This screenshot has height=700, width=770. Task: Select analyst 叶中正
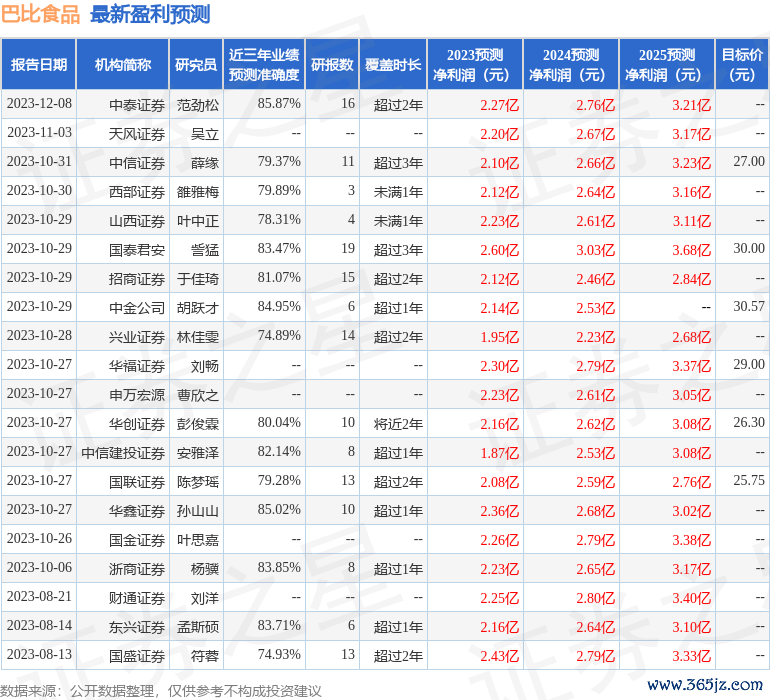pos(197,221)
